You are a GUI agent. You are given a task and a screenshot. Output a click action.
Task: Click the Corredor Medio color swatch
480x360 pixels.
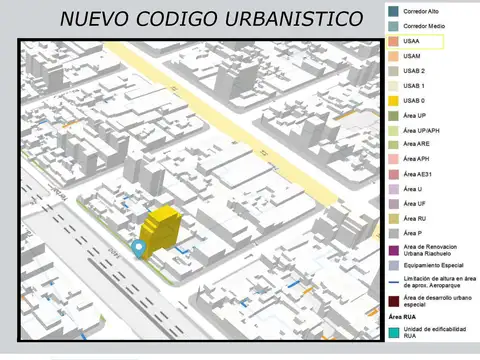coord(393,26)
